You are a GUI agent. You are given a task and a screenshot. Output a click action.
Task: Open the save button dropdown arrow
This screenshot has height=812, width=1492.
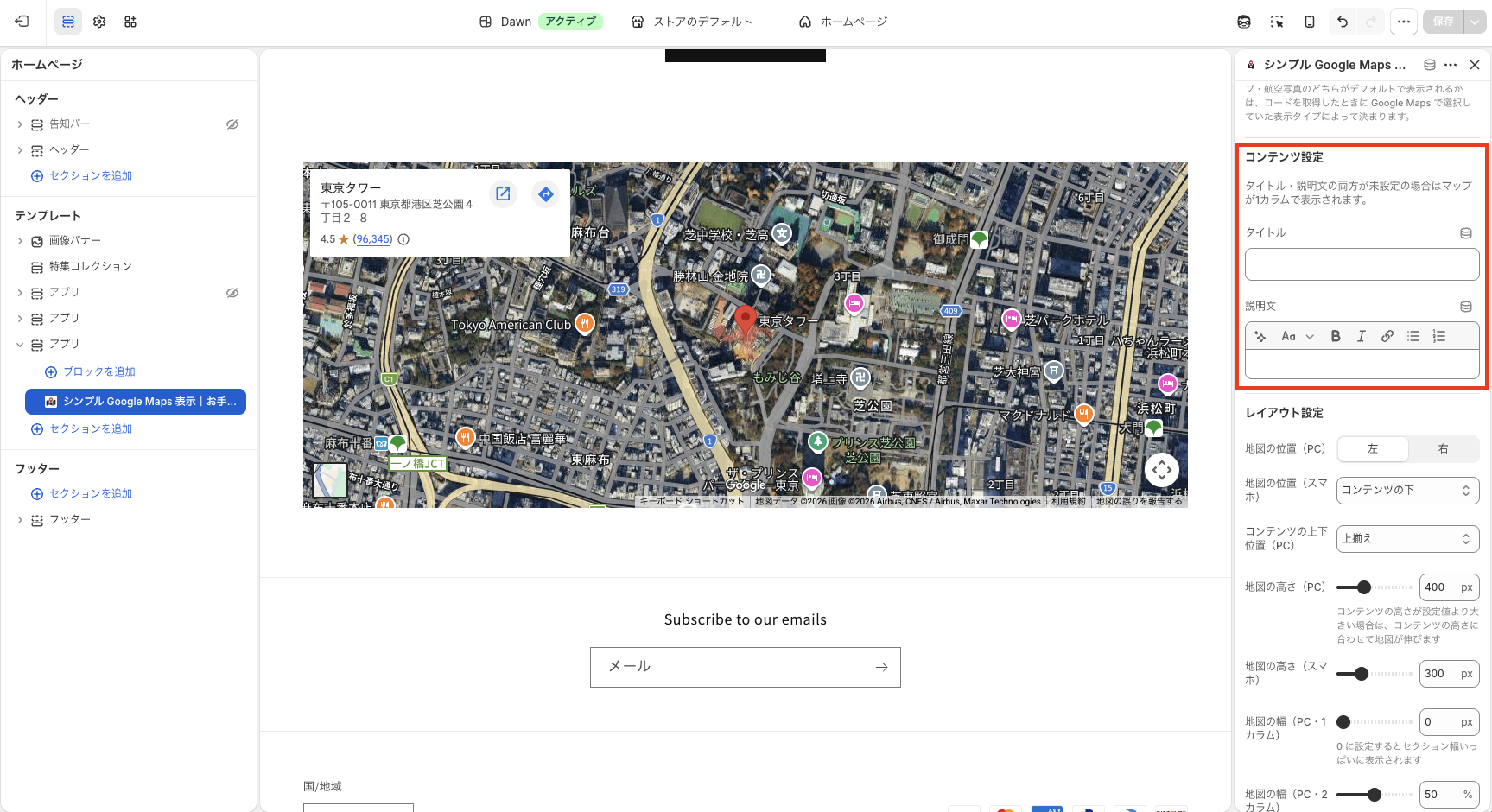1475,22
